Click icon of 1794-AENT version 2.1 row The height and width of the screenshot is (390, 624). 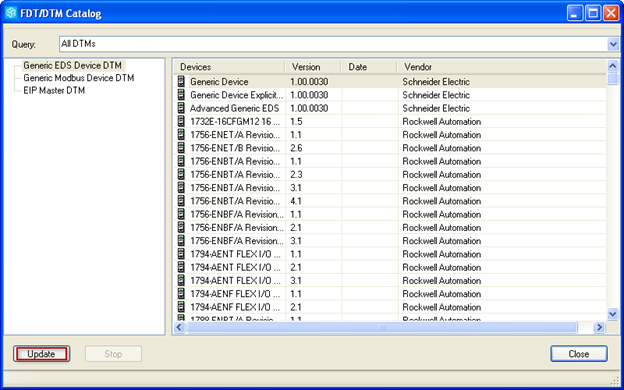coord(181,267)
